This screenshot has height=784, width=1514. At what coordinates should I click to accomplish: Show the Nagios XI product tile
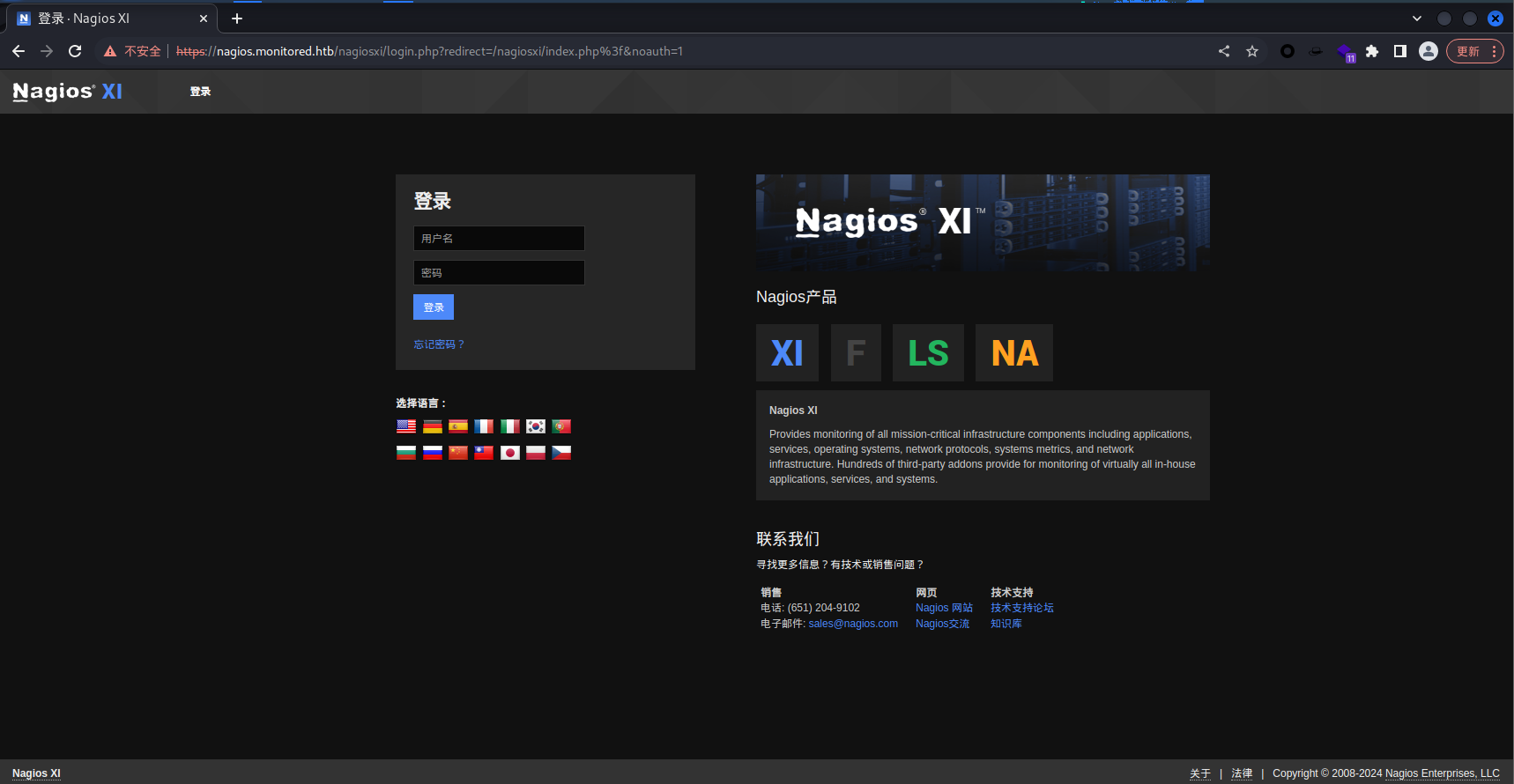[x=787, y=353]
